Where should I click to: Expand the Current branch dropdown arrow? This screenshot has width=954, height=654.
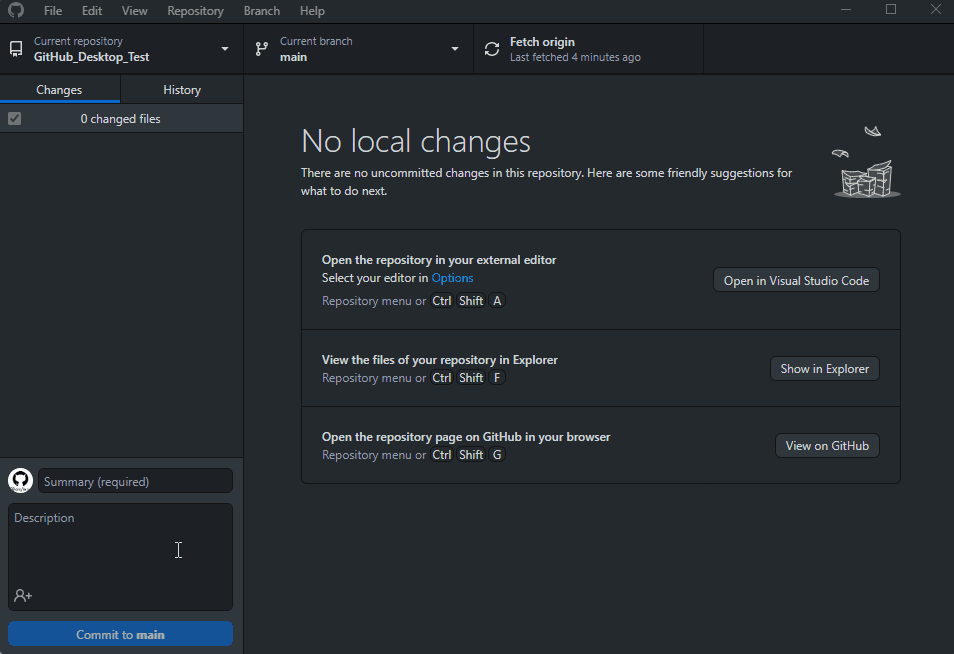click(x=454, y=49)
